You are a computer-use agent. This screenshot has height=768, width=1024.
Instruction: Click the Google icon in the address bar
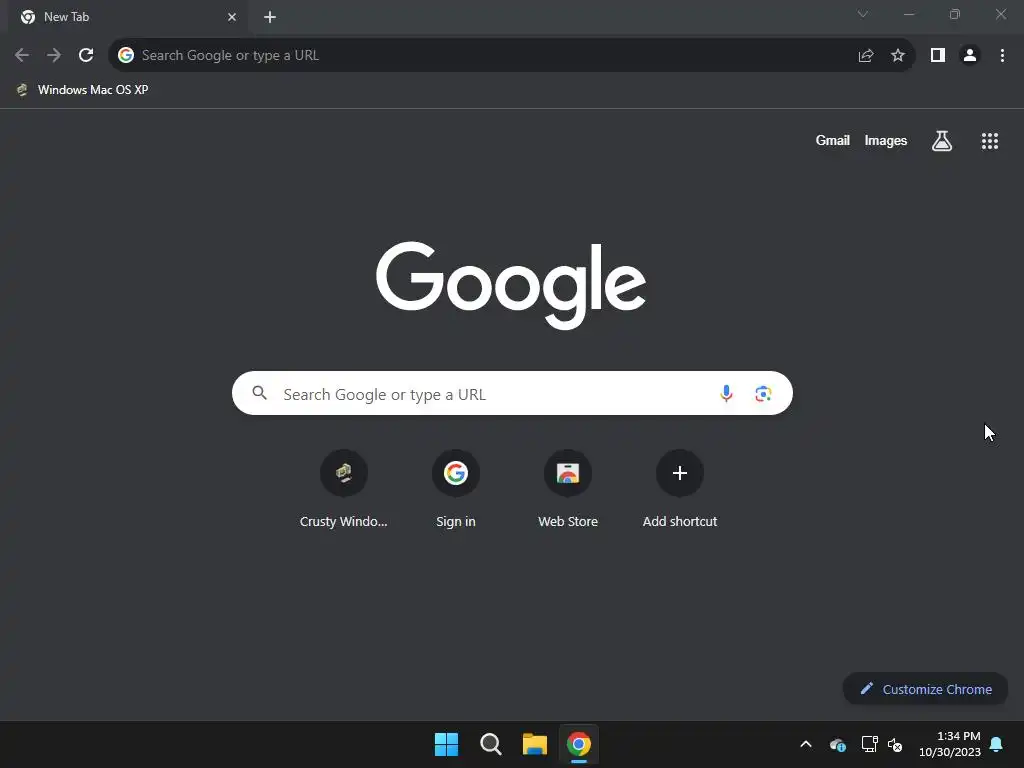126,56
